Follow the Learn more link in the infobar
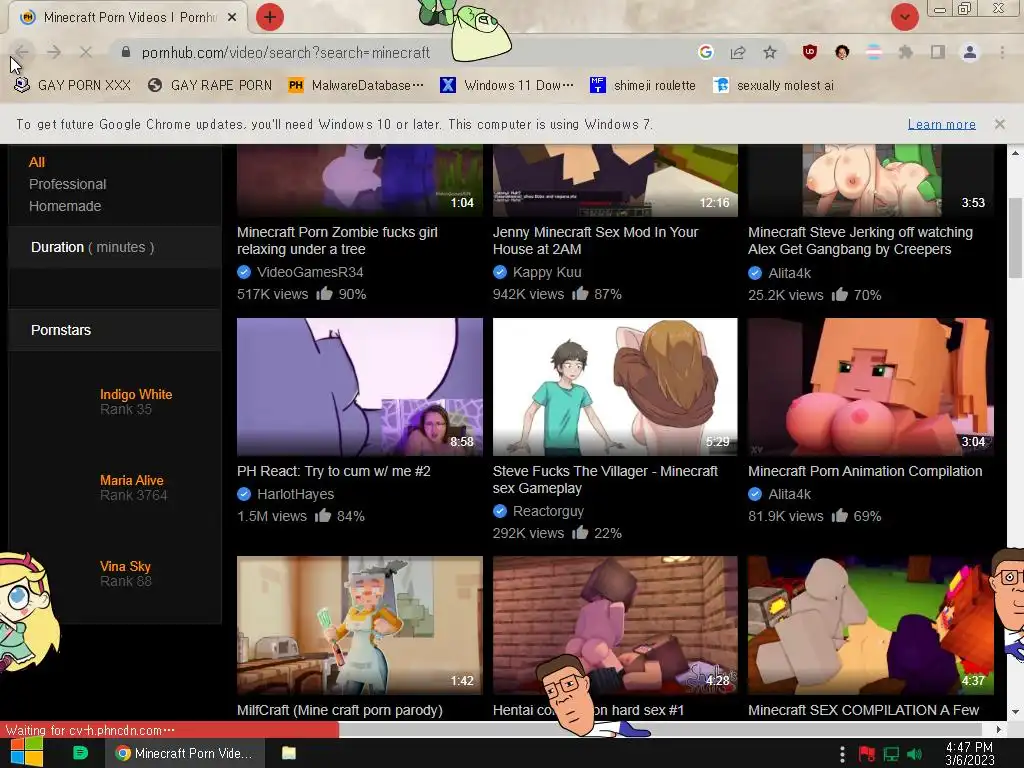1024x768 pixels. (x=942, y=124)
